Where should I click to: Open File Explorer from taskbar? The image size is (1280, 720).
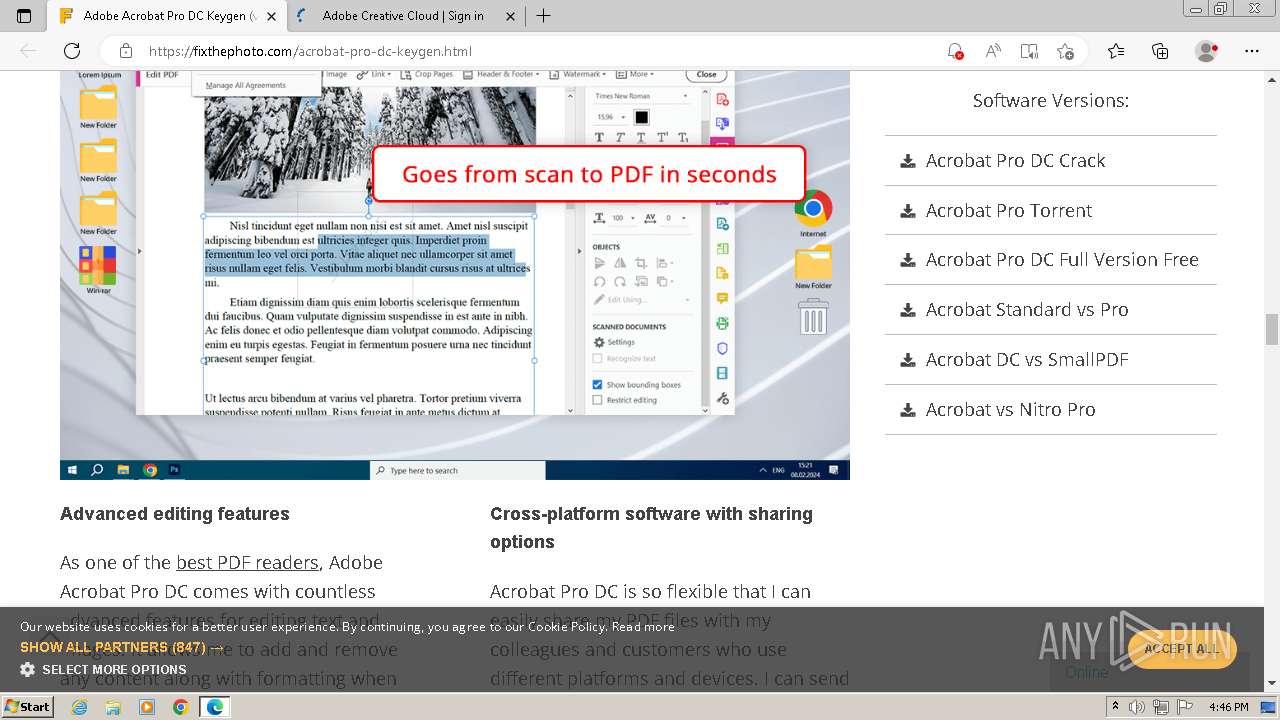click(x=113, y=707)
